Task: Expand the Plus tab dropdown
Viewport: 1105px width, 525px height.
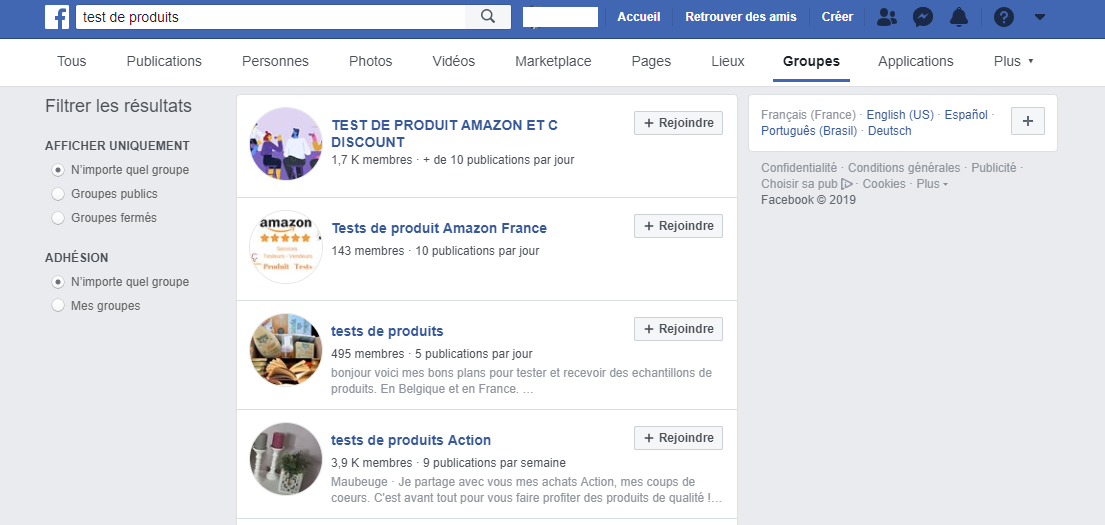Action: 1013,61
